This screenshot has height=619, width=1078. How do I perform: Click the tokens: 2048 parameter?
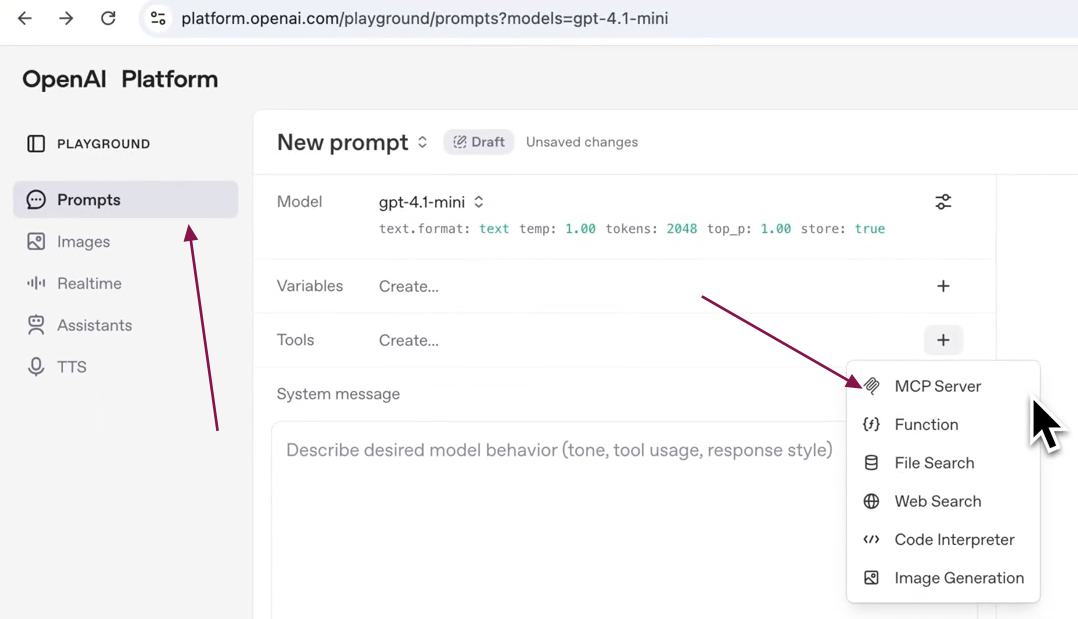click(x=651, y=229)
